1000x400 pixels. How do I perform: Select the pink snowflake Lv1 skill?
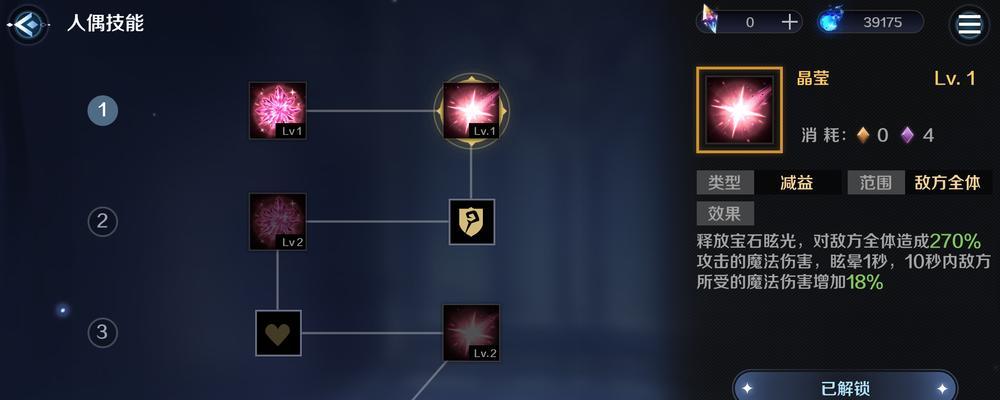point(277,110)
